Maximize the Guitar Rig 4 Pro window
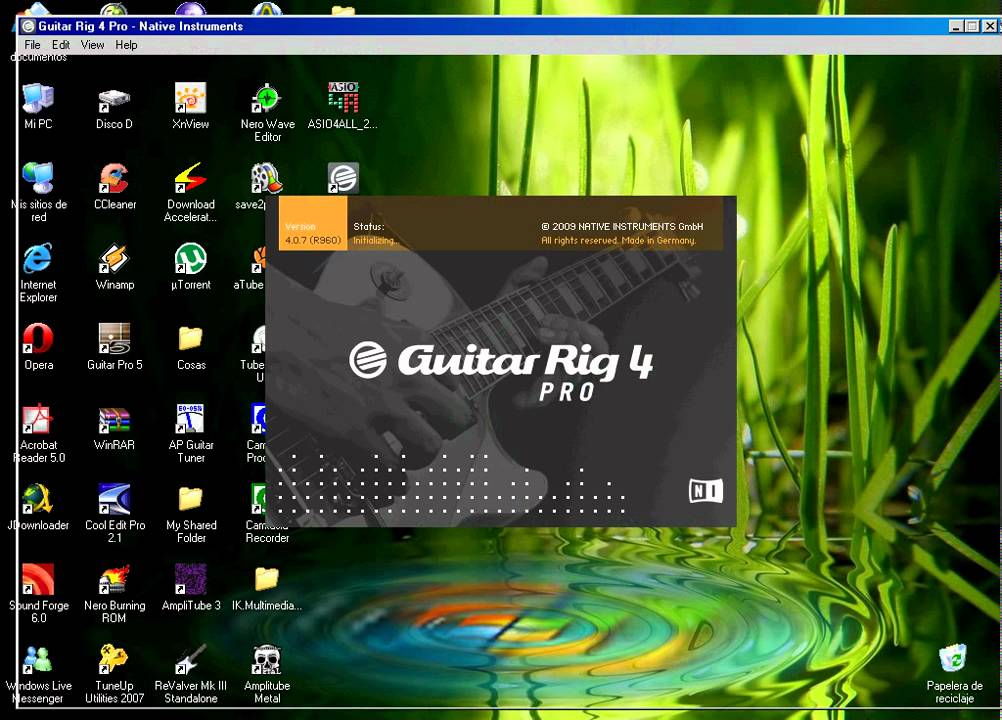 coord(973,26)
